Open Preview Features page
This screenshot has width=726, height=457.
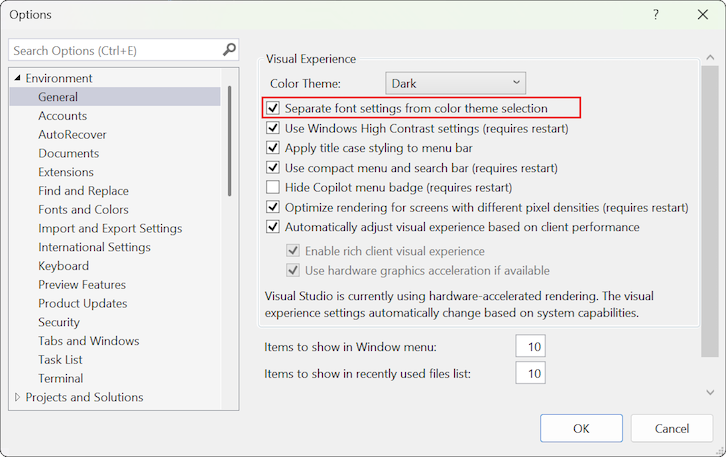pyautogui.click(x=82, y=284)
